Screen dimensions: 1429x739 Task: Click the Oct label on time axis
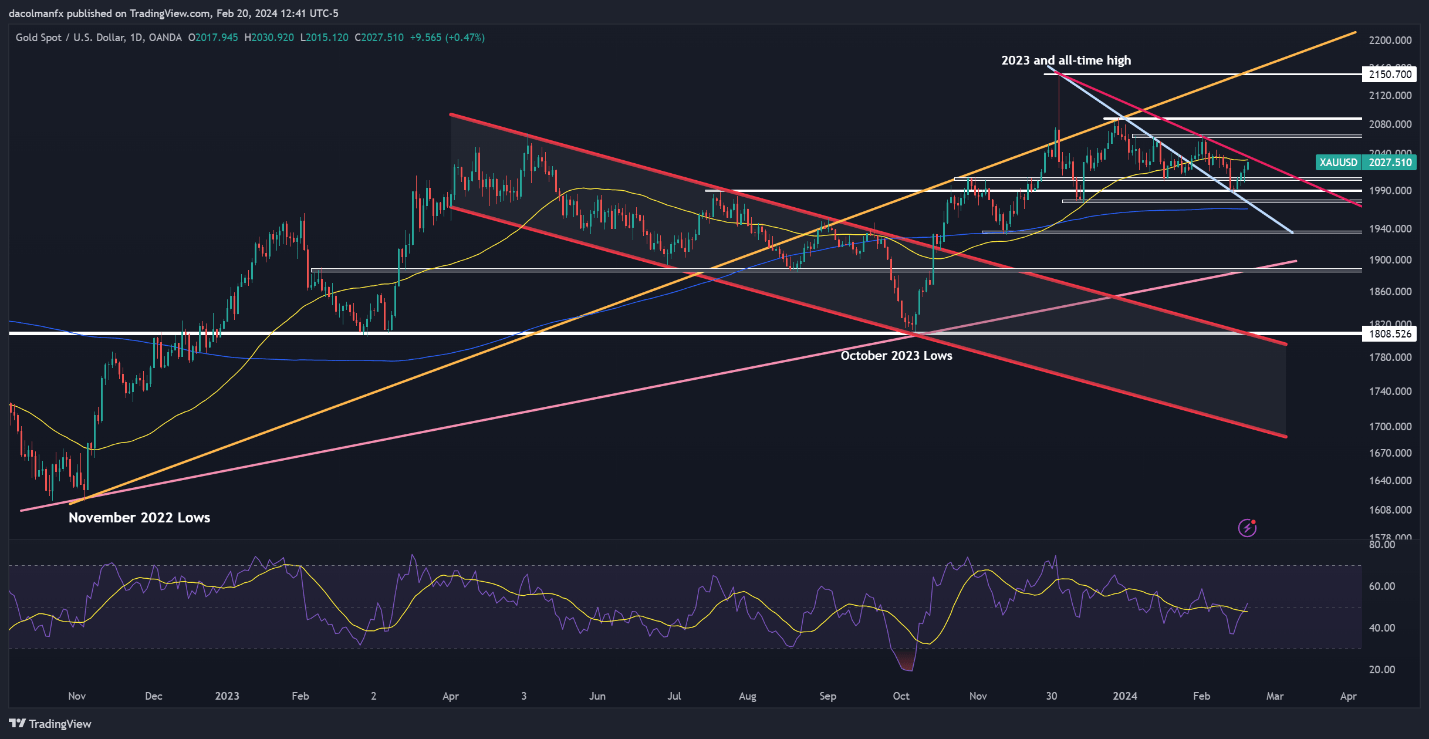click(x=901, y=696)
